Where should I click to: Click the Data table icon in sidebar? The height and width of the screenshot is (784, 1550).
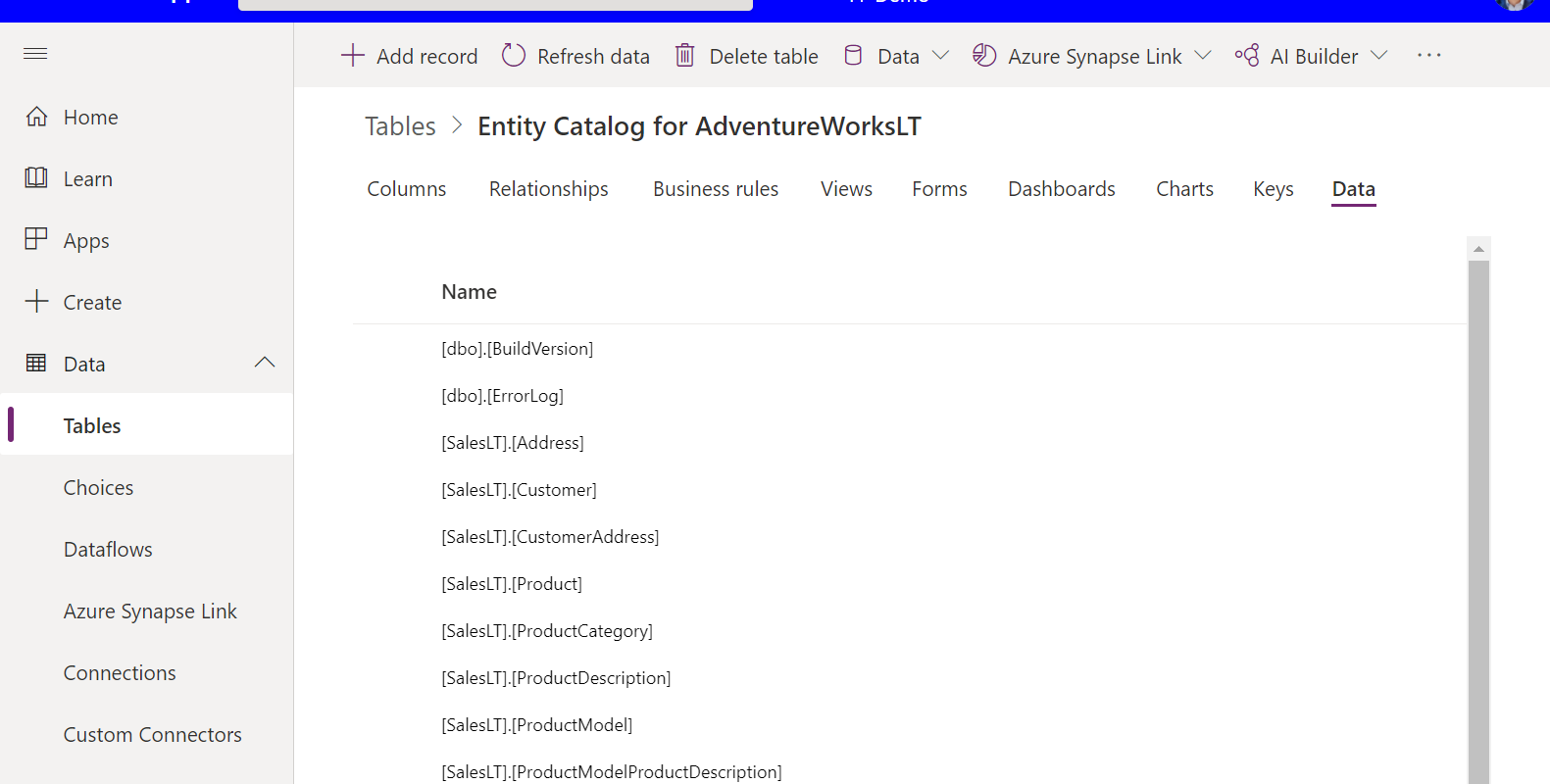tap(36, 363)
